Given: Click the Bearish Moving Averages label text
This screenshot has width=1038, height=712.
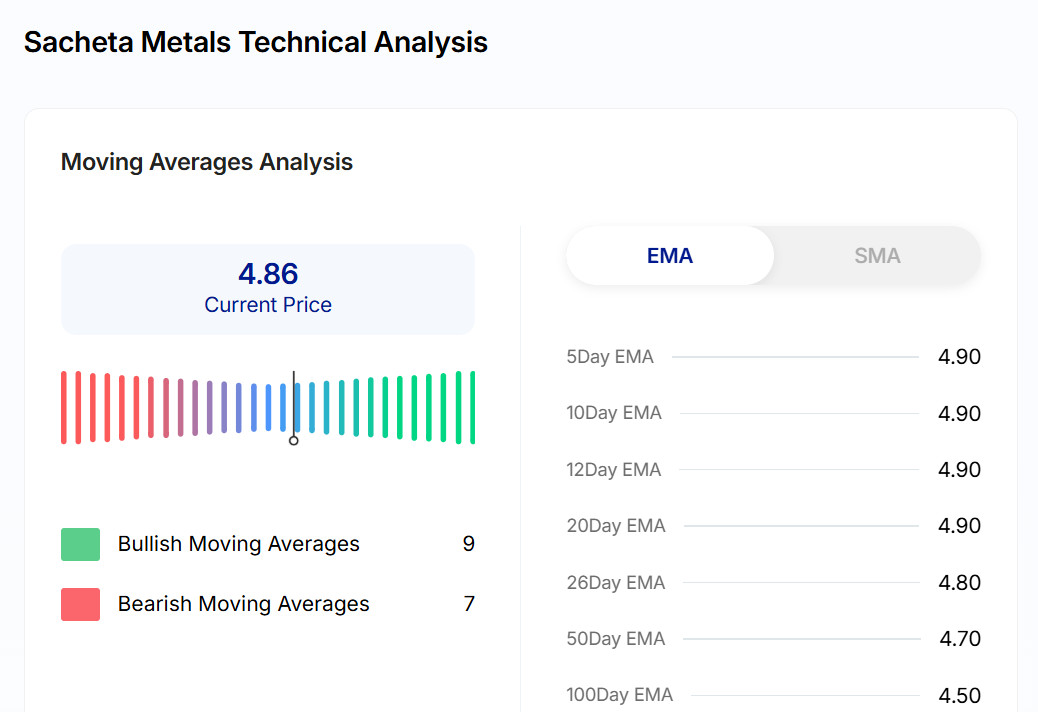Looking at the screenshot, I should [244, 604].
